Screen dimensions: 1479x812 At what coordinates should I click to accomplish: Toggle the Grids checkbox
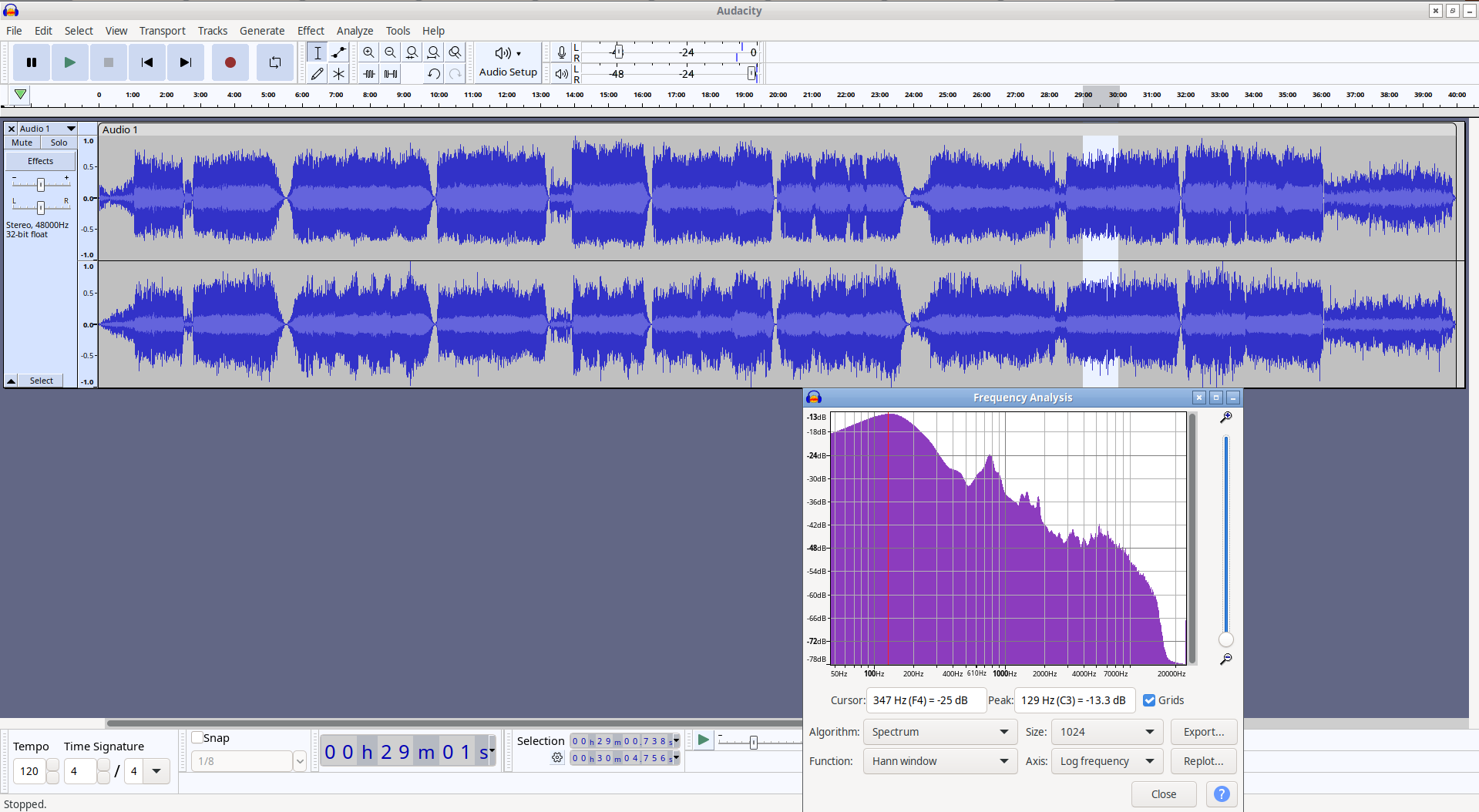click(x=1149, y=700)
